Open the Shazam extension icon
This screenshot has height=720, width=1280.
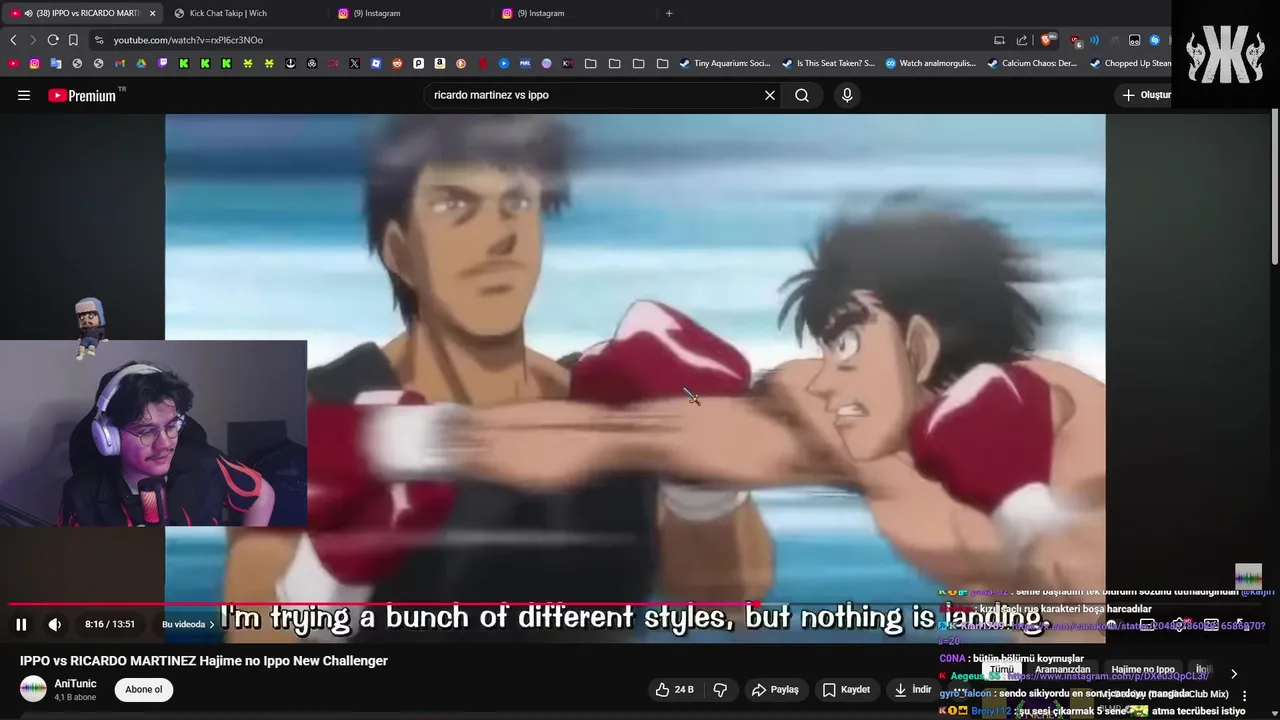click(1154, 40)
